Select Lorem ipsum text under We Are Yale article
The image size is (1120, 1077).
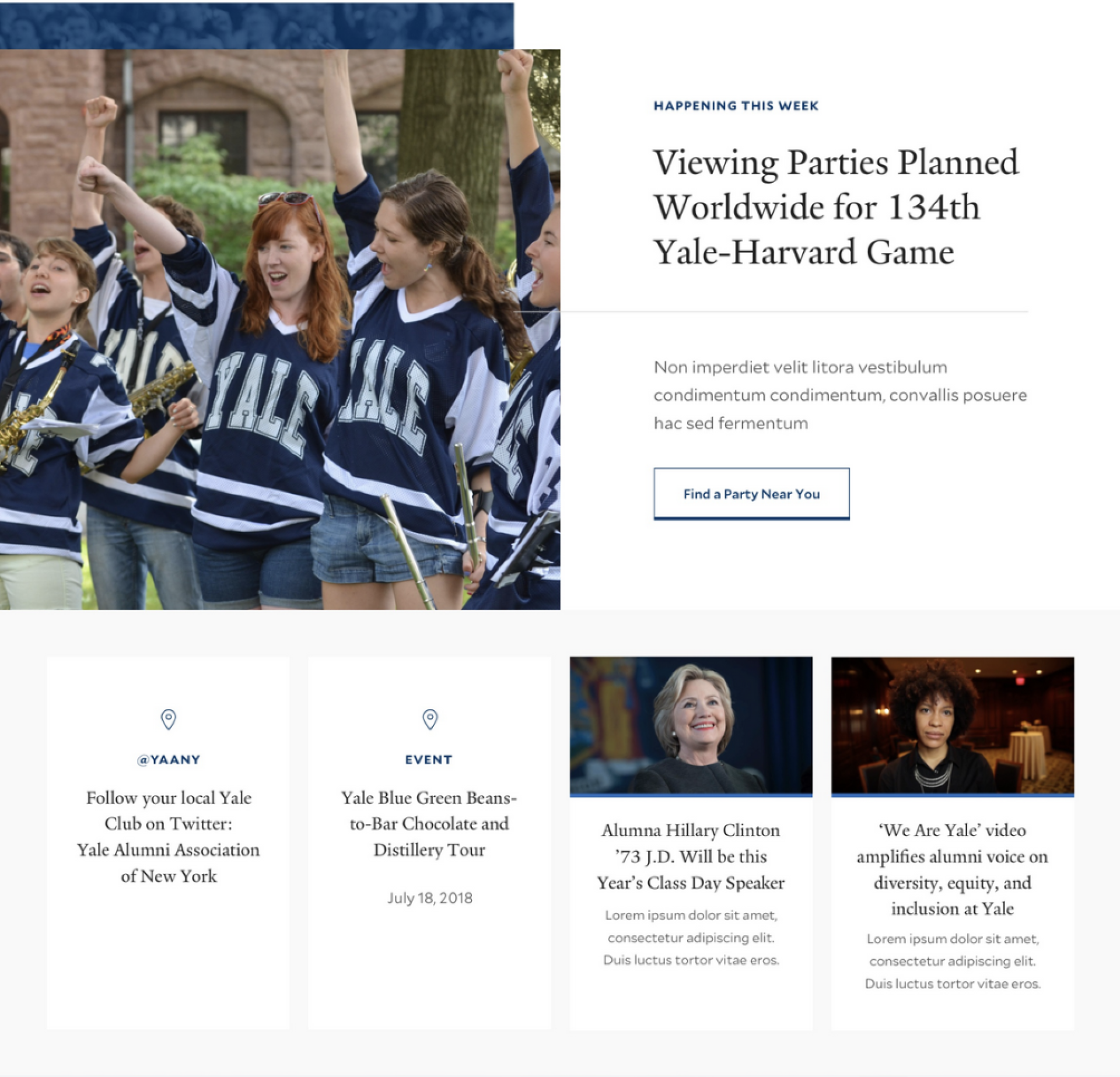click(953, 961)
